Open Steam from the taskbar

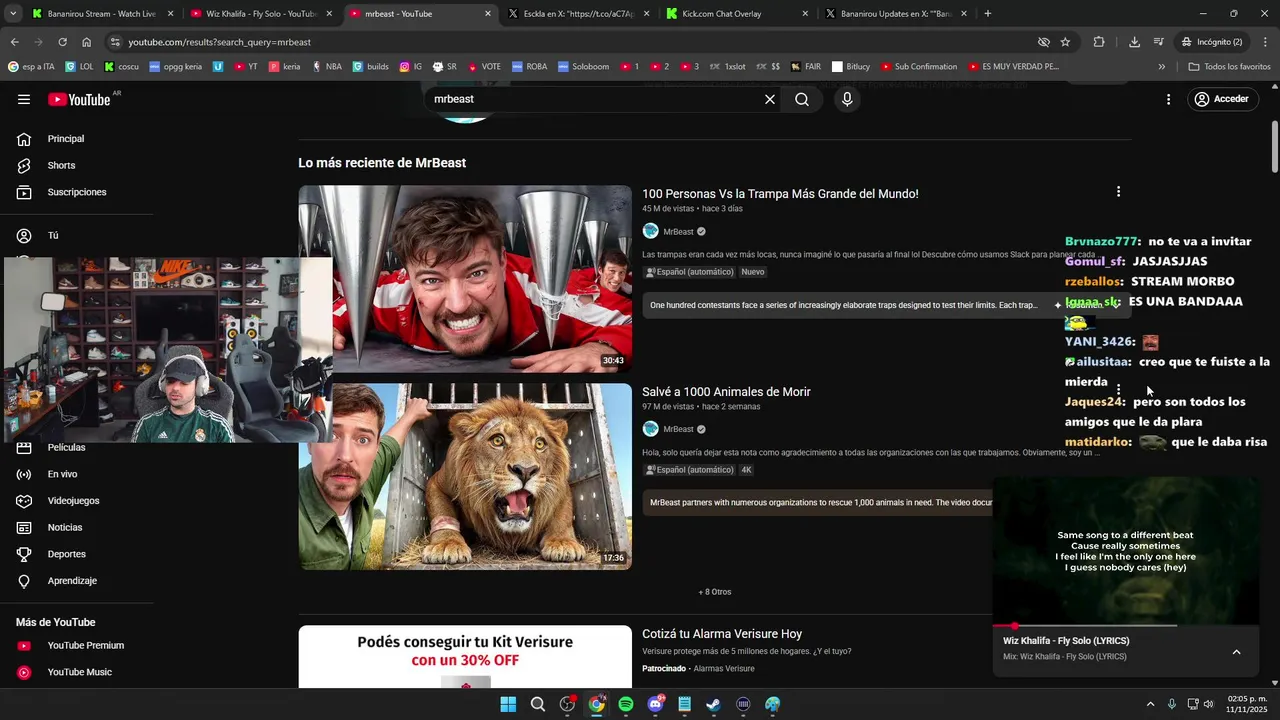[x=713, y=705]
